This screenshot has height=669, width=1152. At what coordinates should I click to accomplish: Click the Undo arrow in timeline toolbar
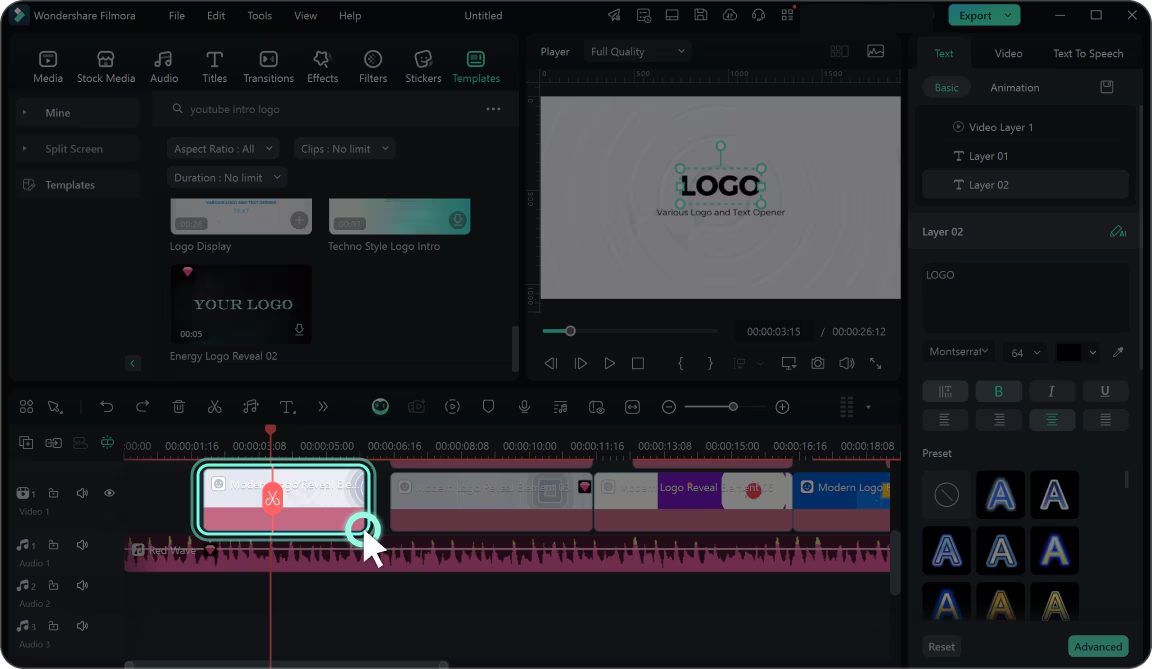[x=106, y=407]
